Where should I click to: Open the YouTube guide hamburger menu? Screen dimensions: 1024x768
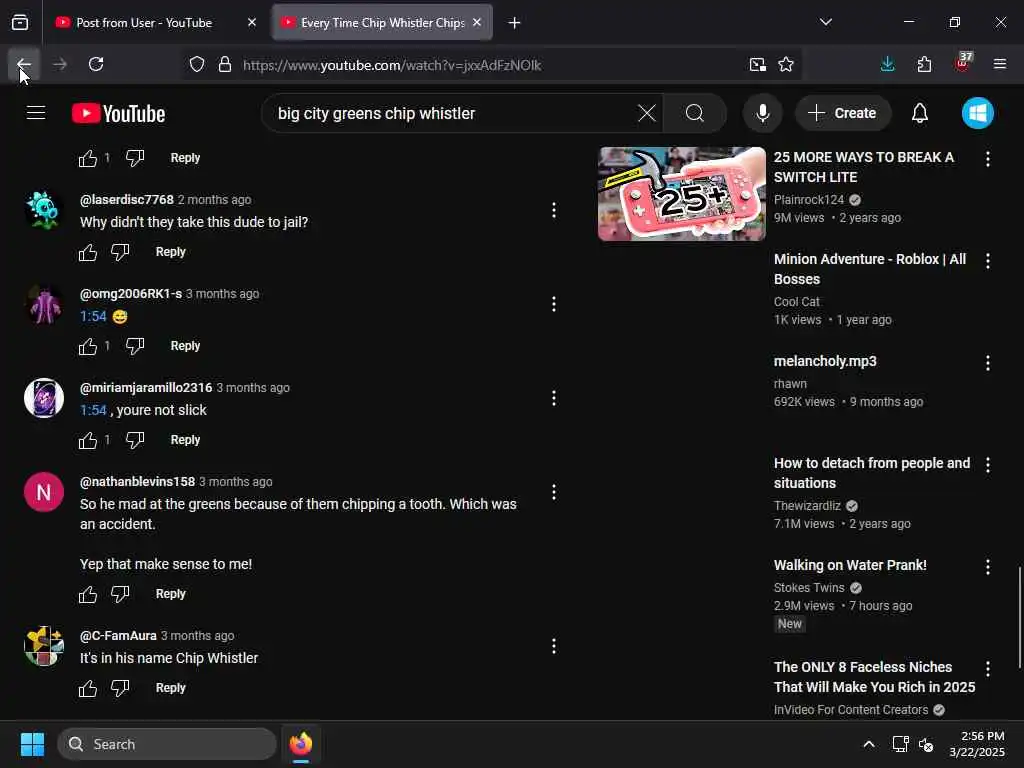click(x=36, y=113)
